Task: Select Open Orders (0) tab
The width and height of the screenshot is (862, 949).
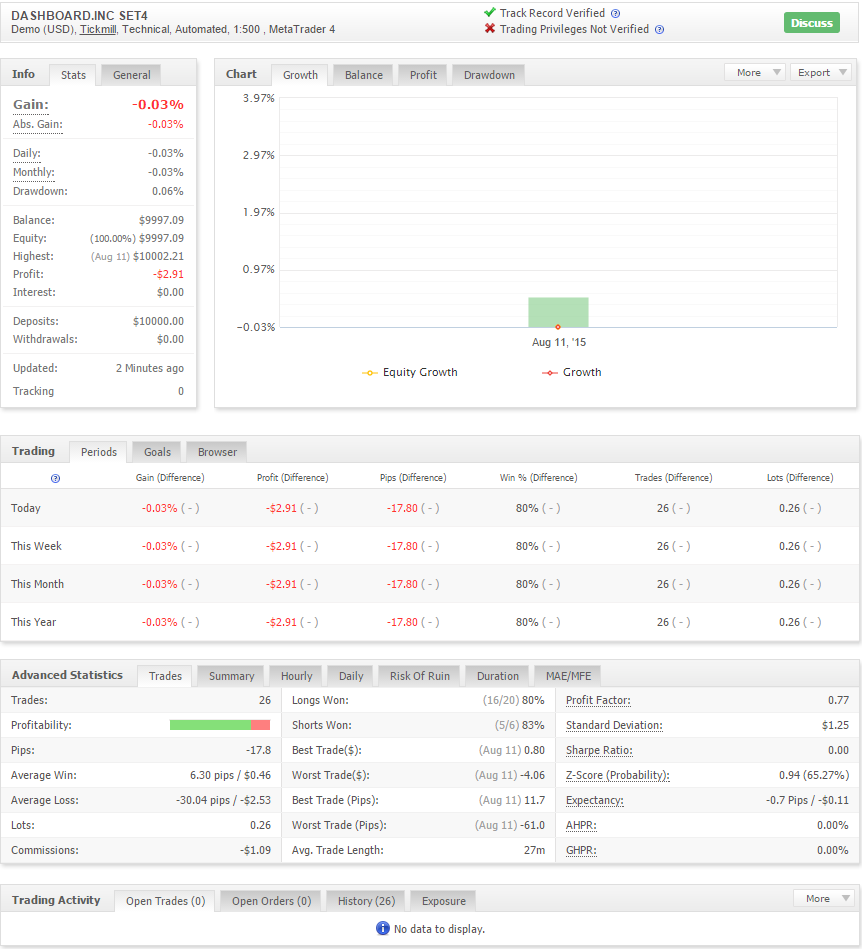Action: pos(271,901)
